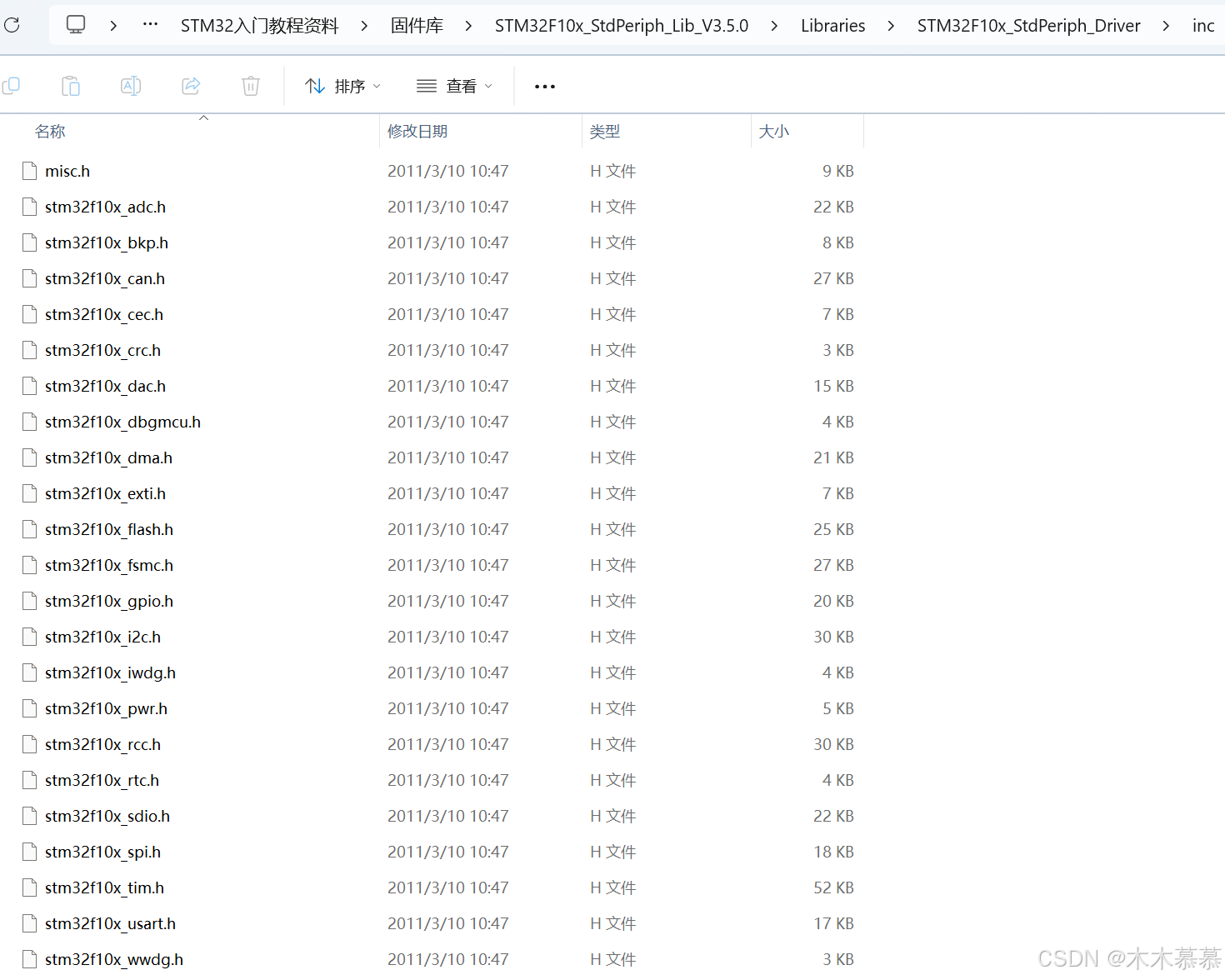Image resolution: width=1225 pixels, height=980 pixels.
Task: Open the 排序 sort dropdown
Action: [342, 86]
